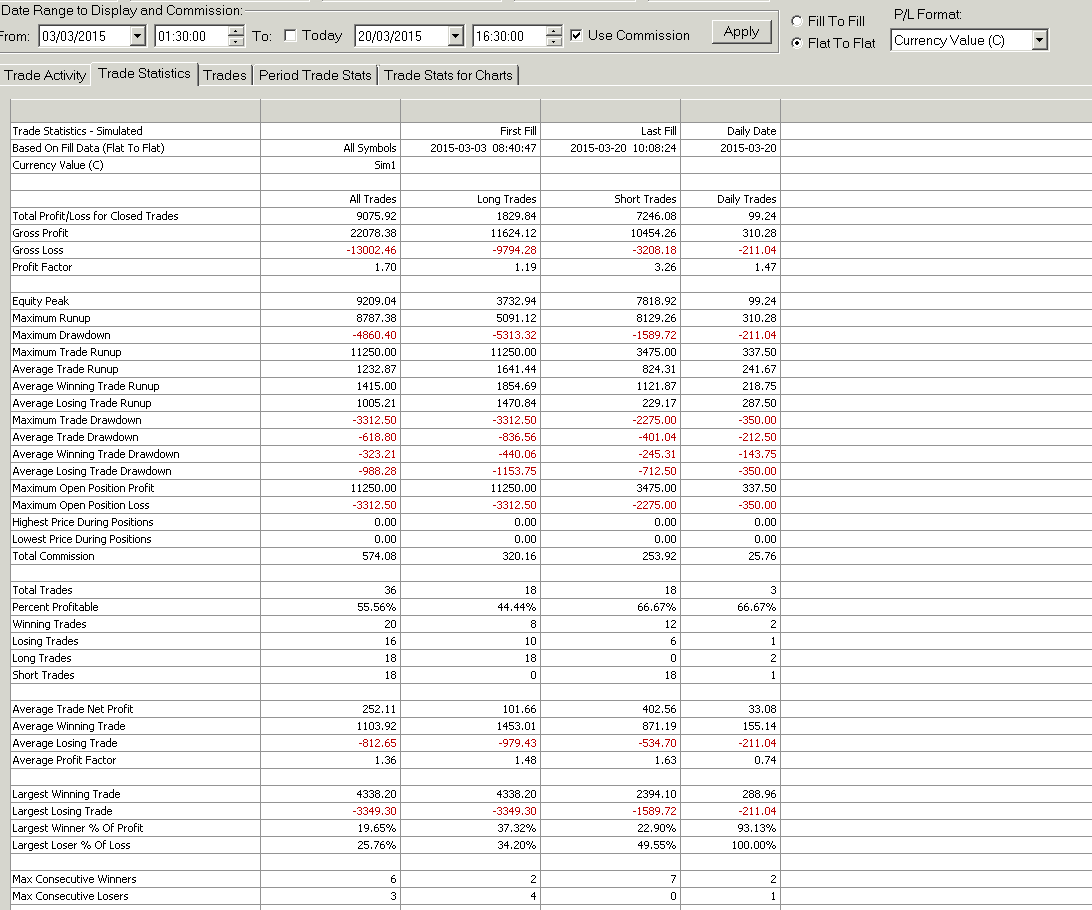Select the Maximum Open Position Profit label
Image resolution: width=1092 pixels, height=910 pixels.
click(x=83, y=488)
